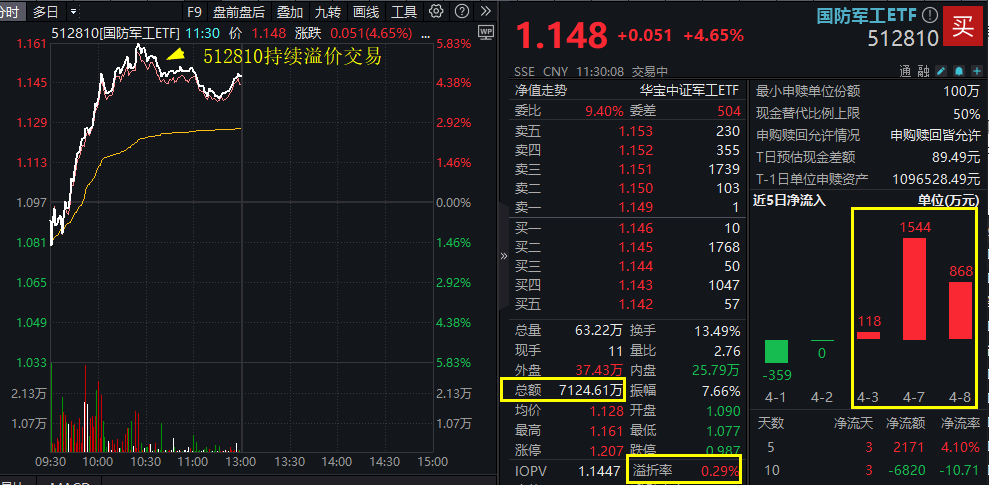Open the ETF info exclamation icon
Image resolution: width=989 pixels, height=485 pixels.
pos(930,15)
